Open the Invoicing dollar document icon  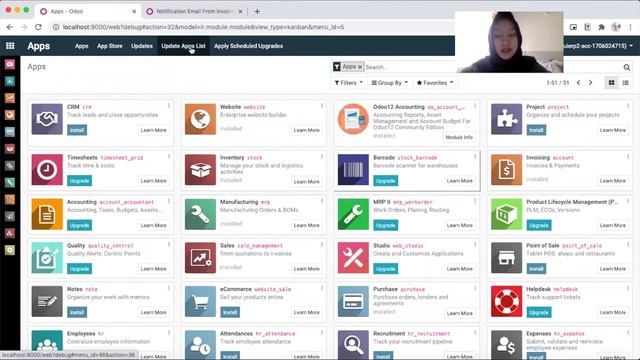coord(506,170)
